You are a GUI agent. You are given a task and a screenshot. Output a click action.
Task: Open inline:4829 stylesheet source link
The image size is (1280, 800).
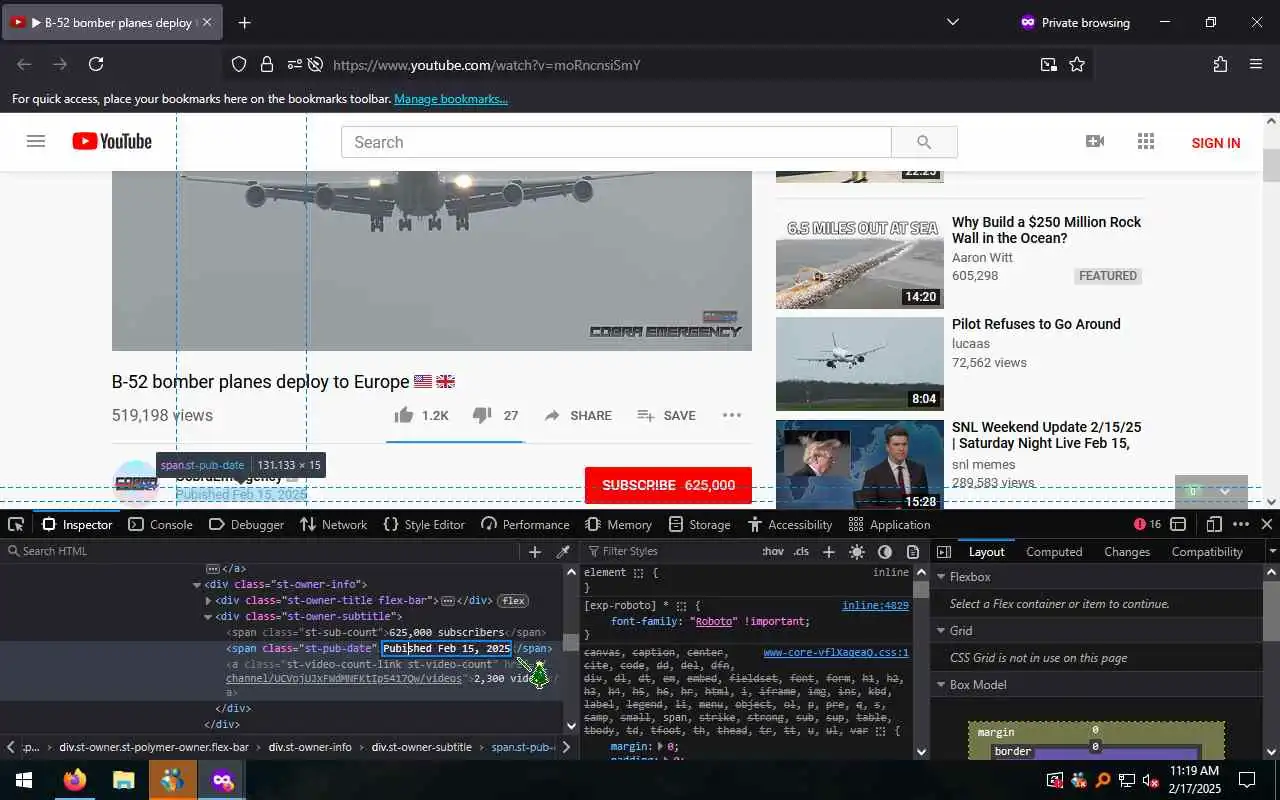875,605
